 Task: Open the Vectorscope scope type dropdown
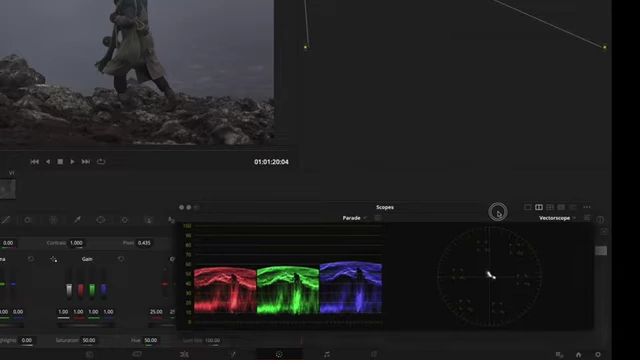[557, 218]
